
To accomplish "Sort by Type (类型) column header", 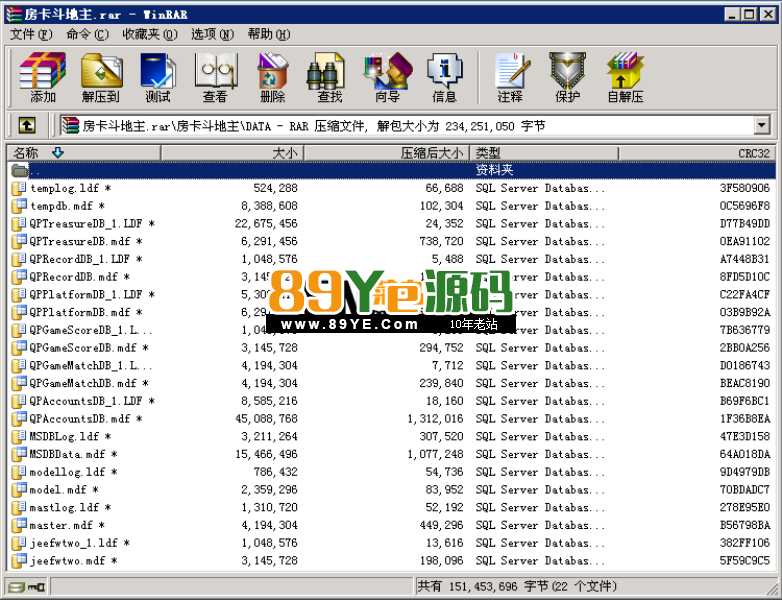I will click(544, 153).
